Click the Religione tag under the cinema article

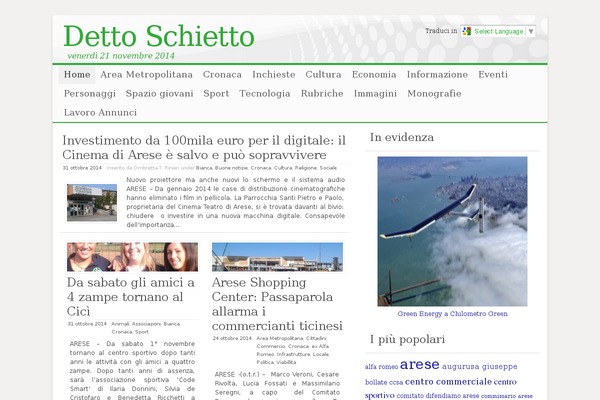pos(306,168)
